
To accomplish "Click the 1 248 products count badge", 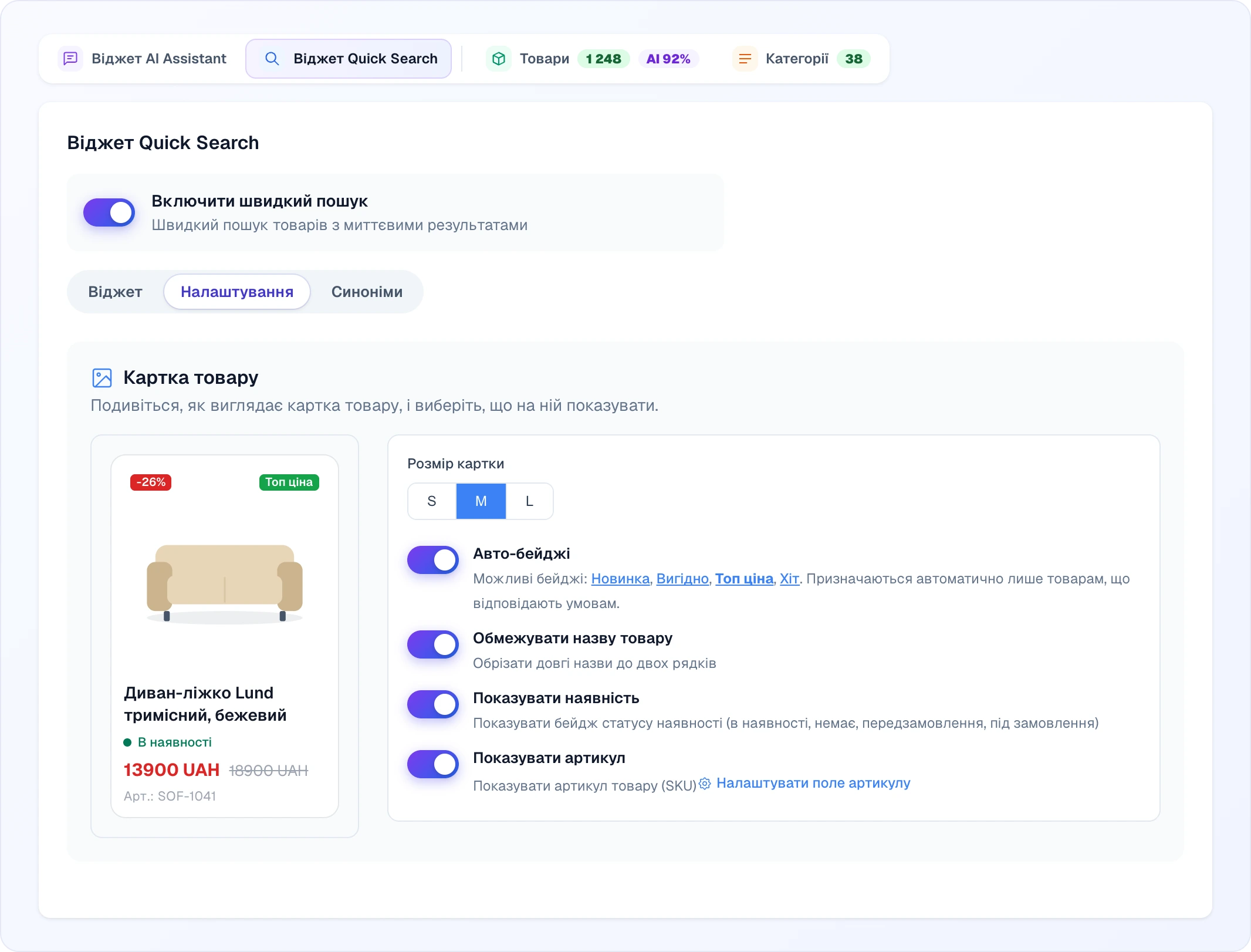I will (x=603, y=59).
